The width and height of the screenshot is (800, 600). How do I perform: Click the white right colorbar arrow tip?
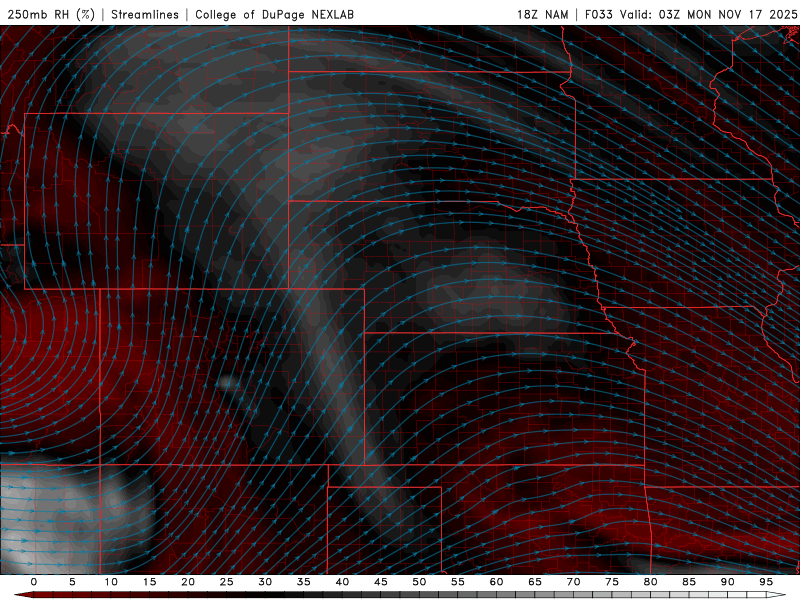click(777, 595)
